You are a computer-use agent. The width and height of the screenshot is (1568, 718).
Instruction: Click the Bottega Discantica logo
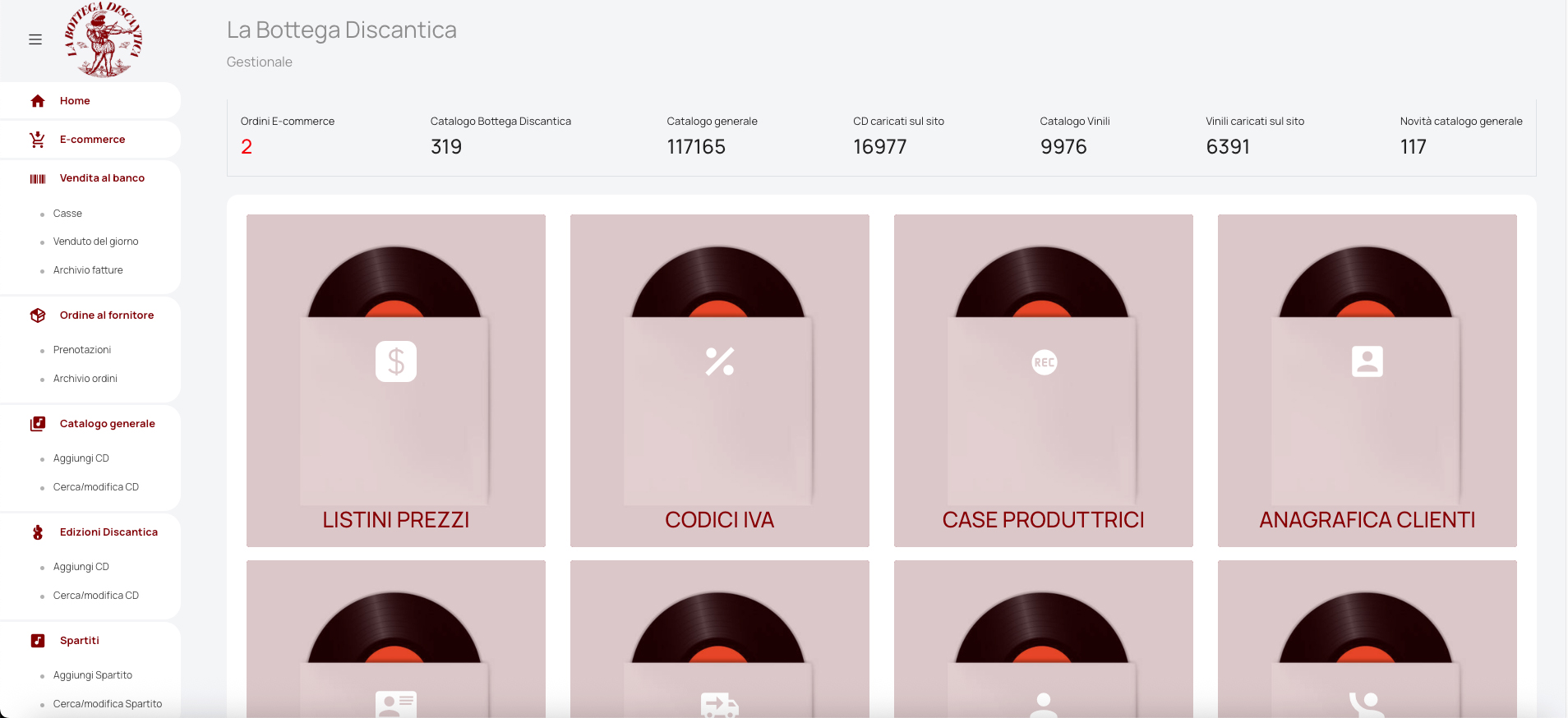tap(104, 39)
